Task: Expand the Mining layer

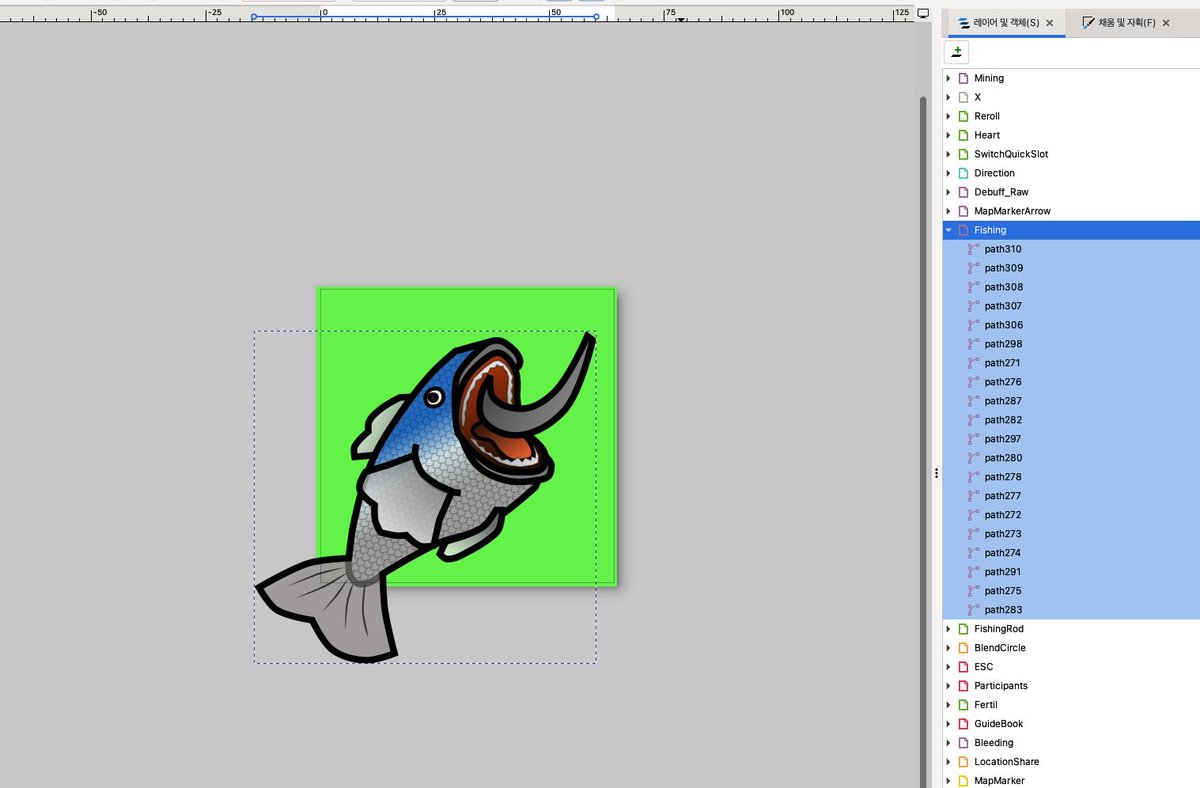Action: pos(948,78)
